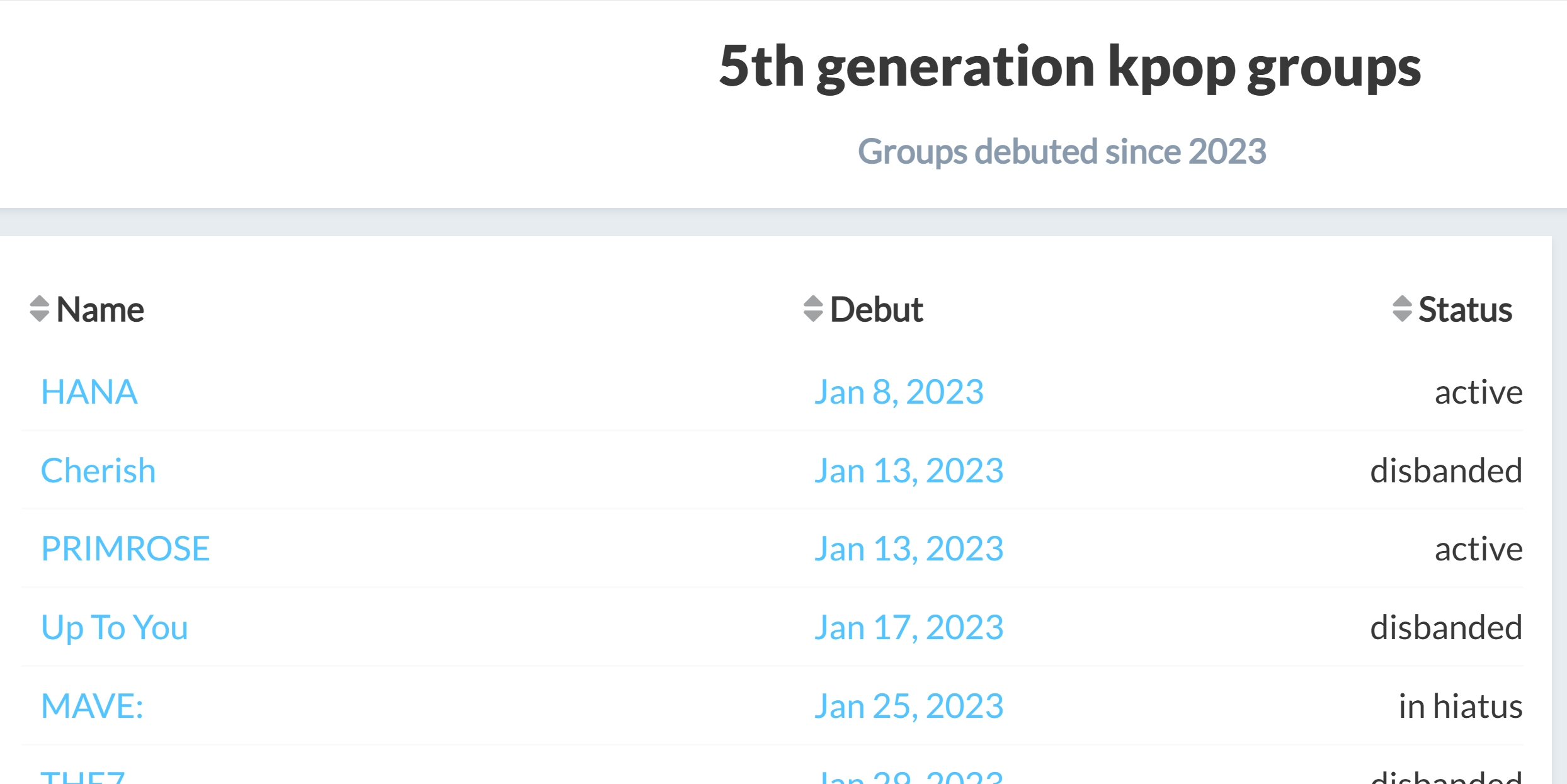The width and height of the screenshot is (1567, 784).
Task: Click the sort arrows beside Debut
Action: tap(813, 309)
